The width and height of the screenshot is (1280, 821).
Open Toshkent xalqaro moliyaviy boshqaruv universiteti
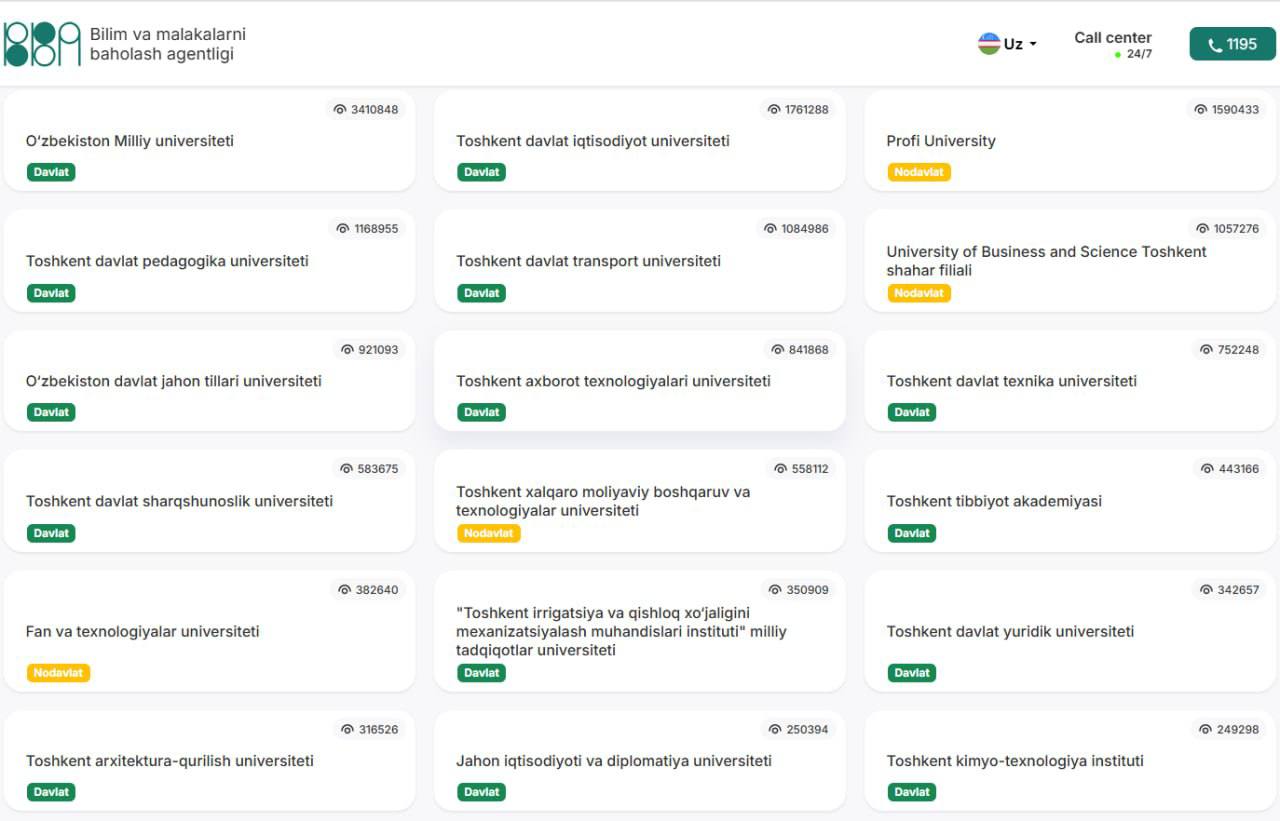640,500
